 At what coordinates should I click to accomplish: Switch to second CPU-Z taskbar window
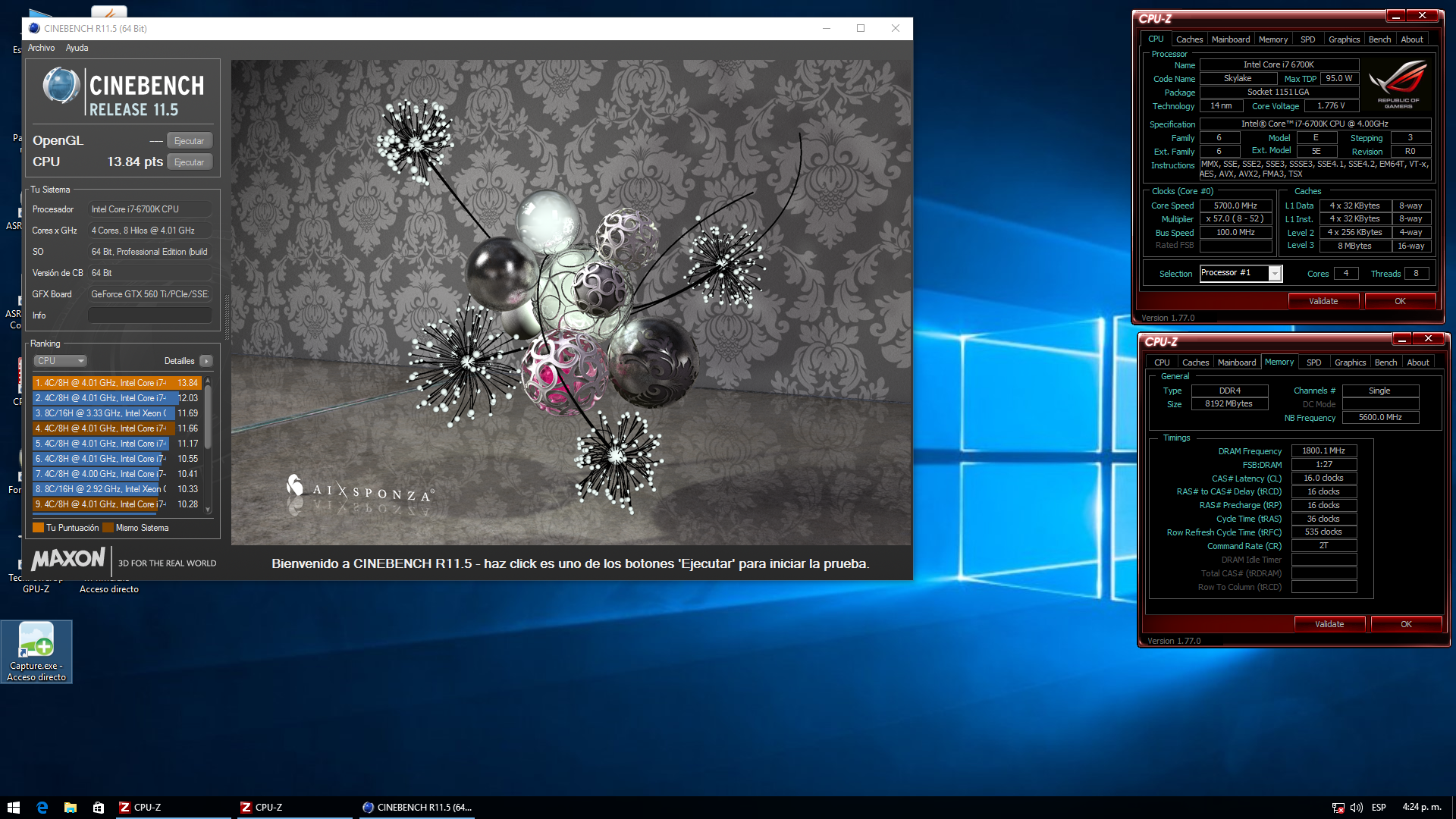(294, 808)
